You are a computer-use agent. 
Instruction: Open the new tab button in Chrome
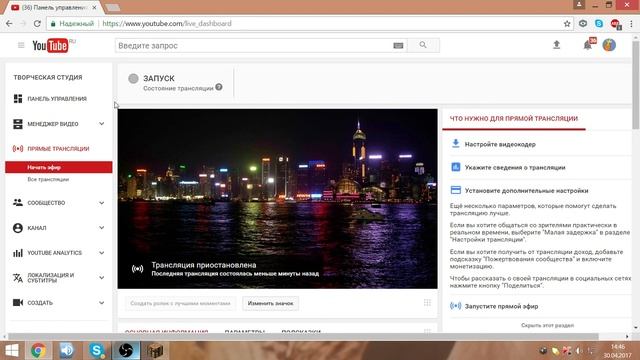pos(112,8)
